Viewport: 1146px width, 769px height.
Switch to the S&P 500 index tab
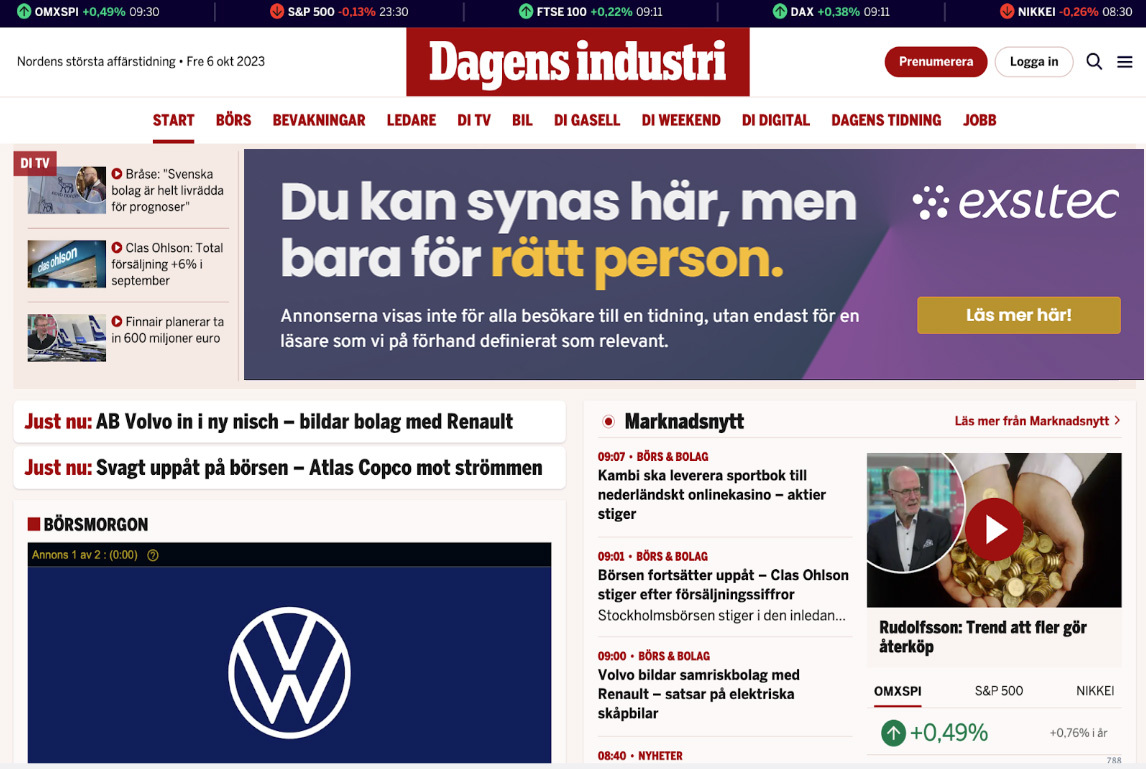coord(998,691)
